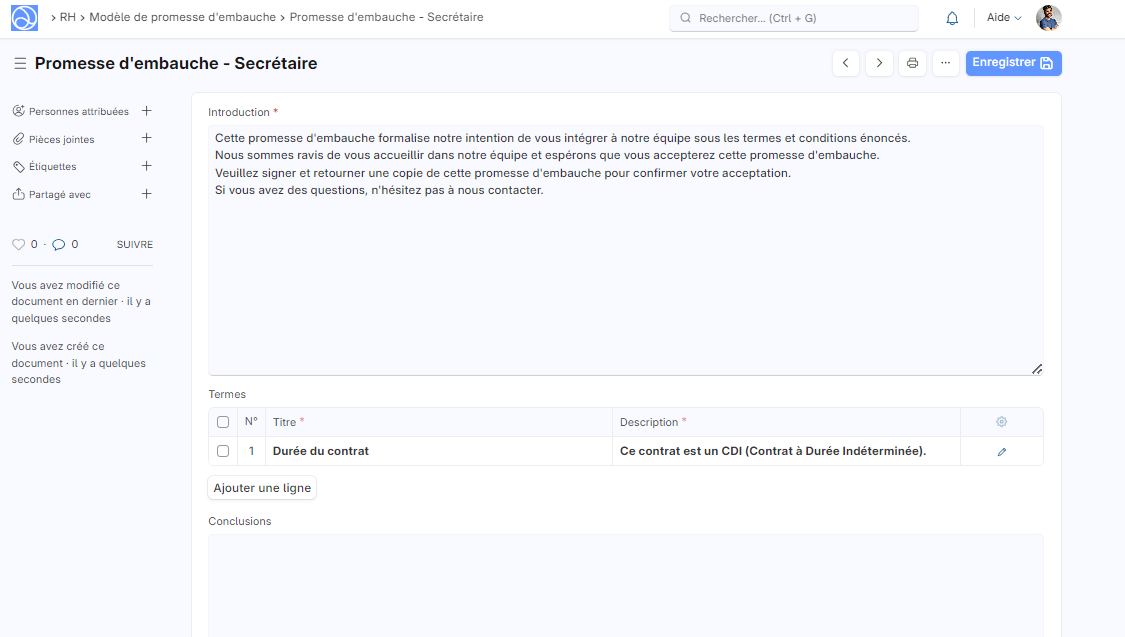Add an attachment to Pièces jointes
This screenshot has width=1125, height=637.
click(x=146, y=139)
